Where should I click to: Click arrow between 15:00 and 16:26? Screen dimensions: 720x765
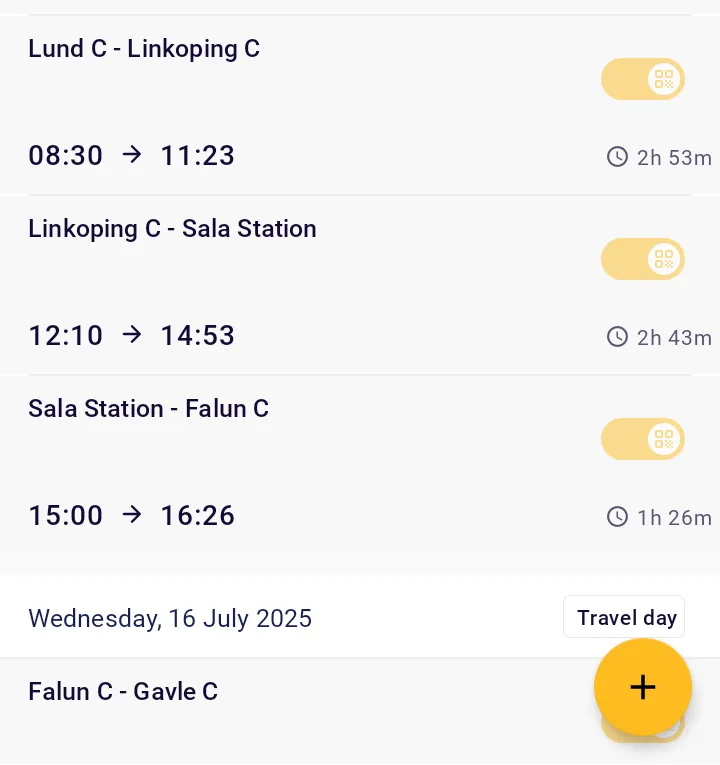[x=132, y=515]
